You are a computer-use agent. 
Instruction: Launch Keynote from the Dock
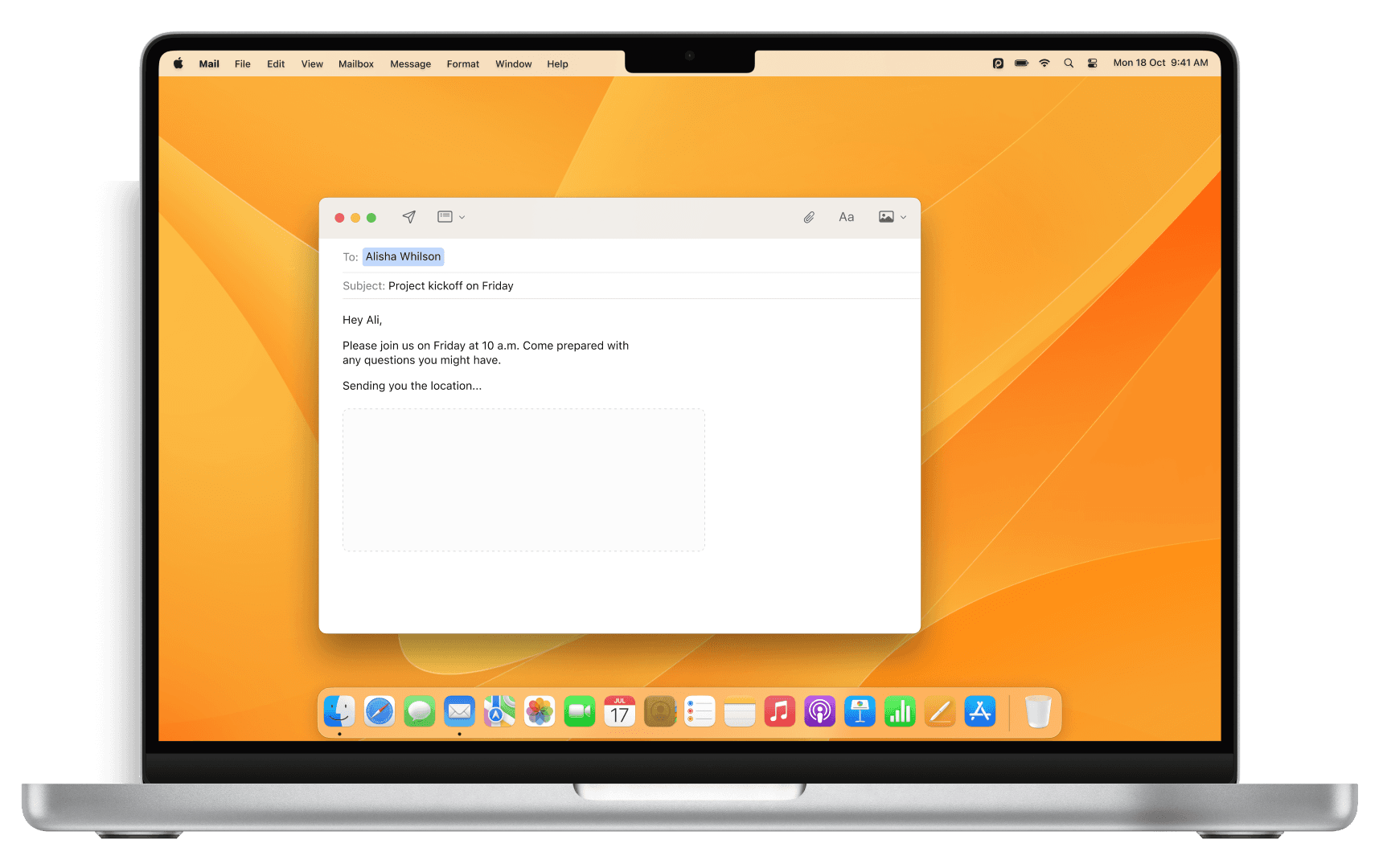(x=860, y=711)
